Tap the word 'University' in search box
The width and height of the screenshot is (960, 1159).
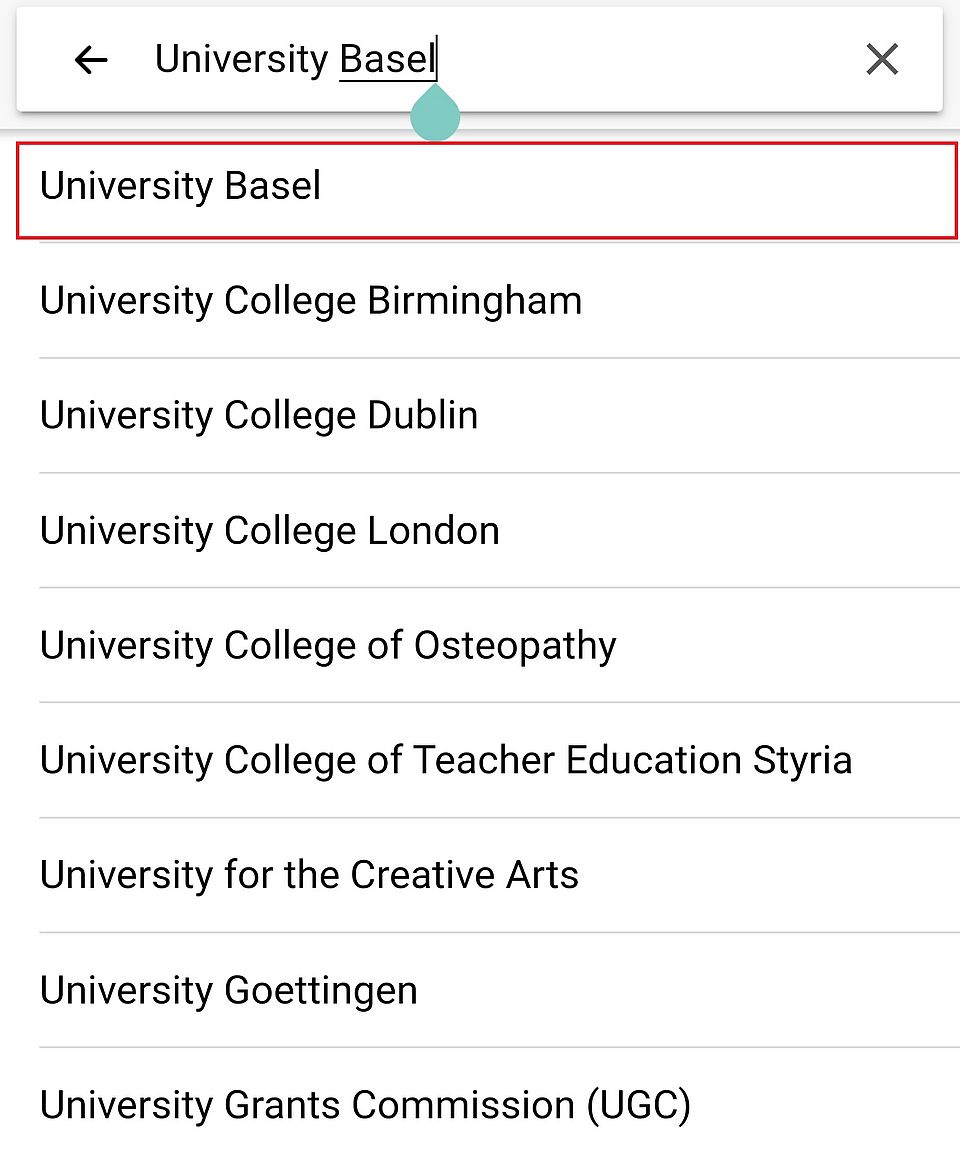coord(241,60)
